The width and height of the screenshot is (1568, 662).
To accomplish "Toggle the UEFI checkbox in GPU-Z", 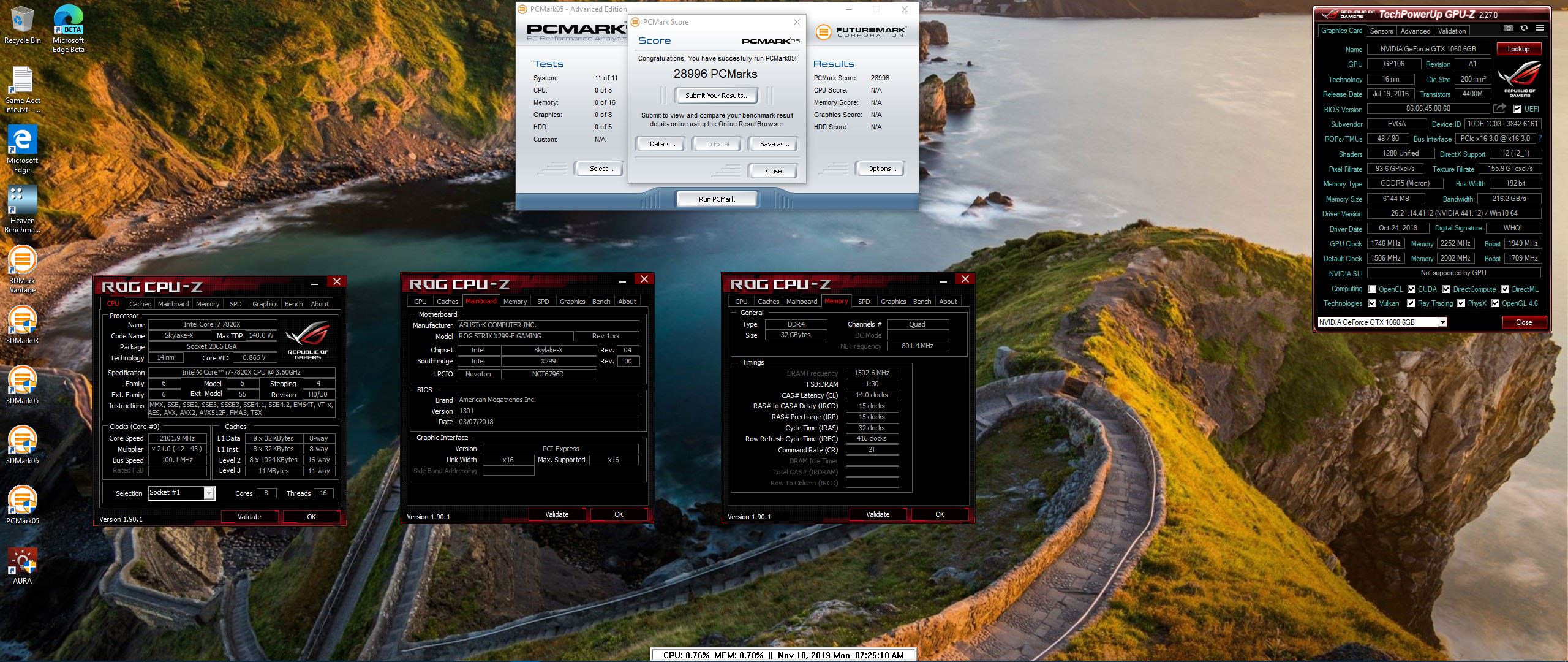I will tap(1517, 109).
